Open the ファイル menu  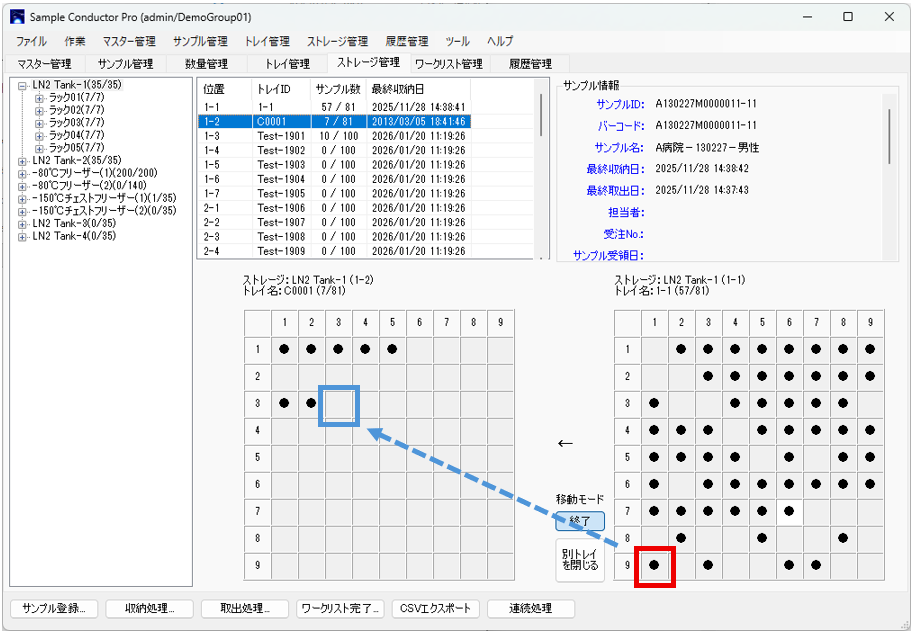click(31, 42)
